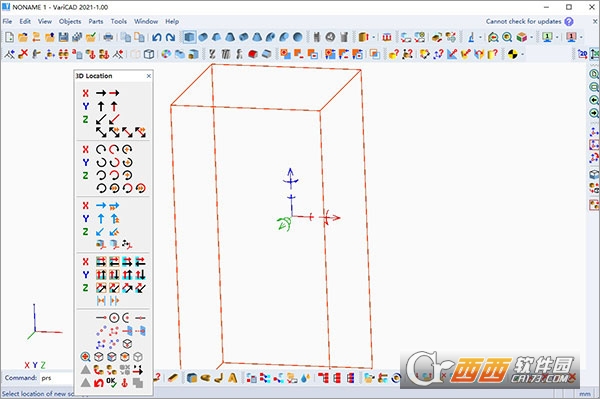Click the mm units status indicator
Viewport: 600px width, 399px height.
pos(585,394)
